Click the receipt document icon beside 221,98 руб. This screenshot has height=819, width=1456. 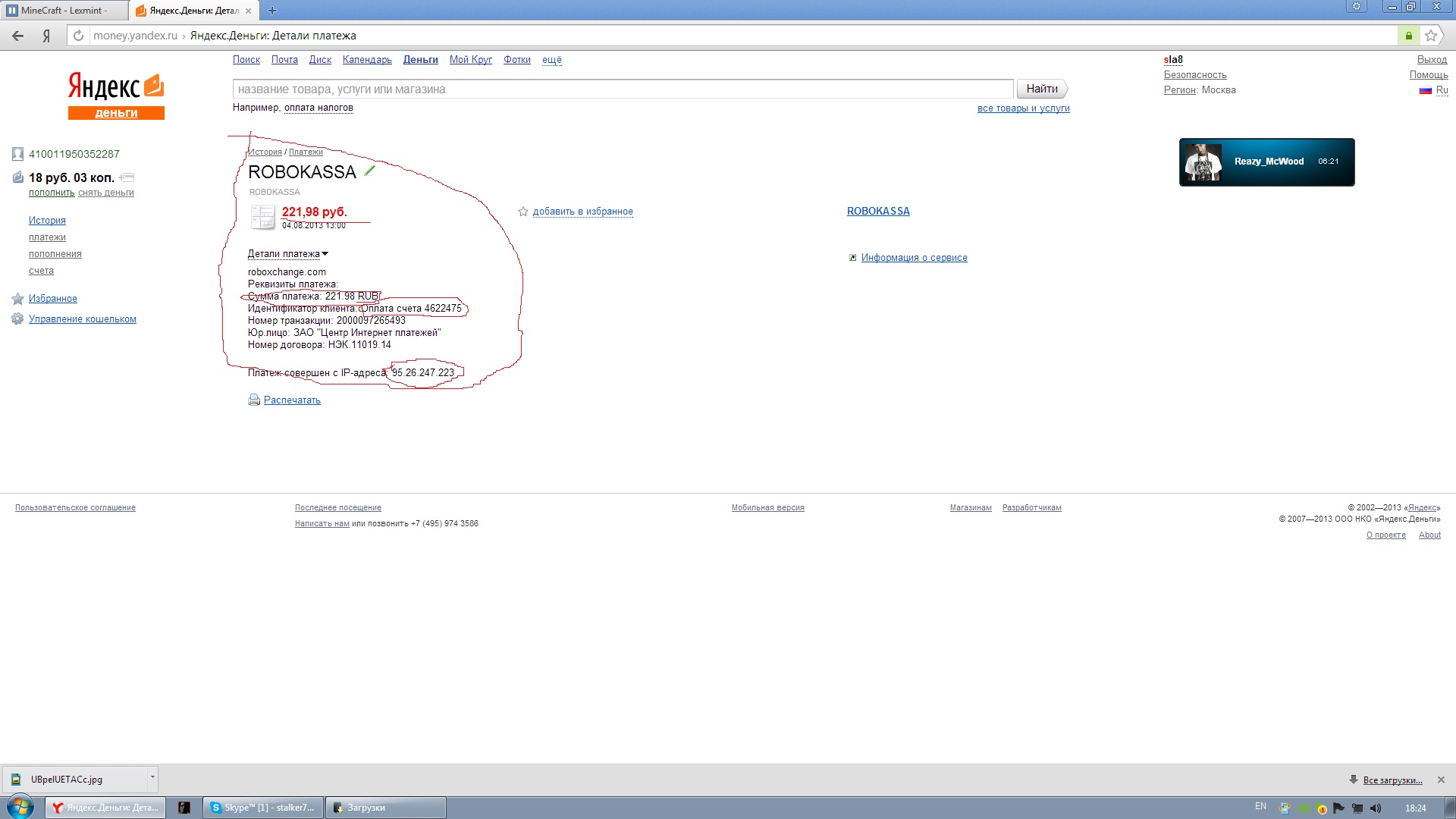coord(262,217)
